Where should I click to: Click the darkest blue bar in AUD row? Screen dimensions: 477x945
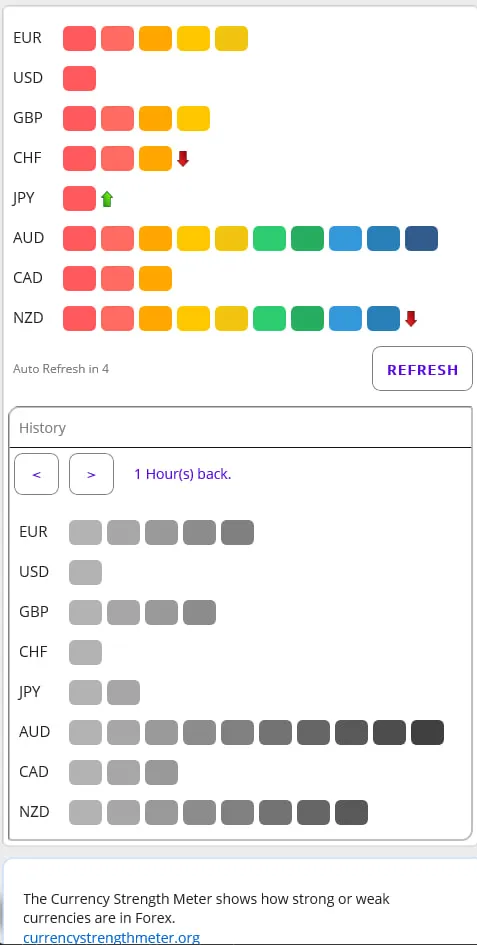422,239
